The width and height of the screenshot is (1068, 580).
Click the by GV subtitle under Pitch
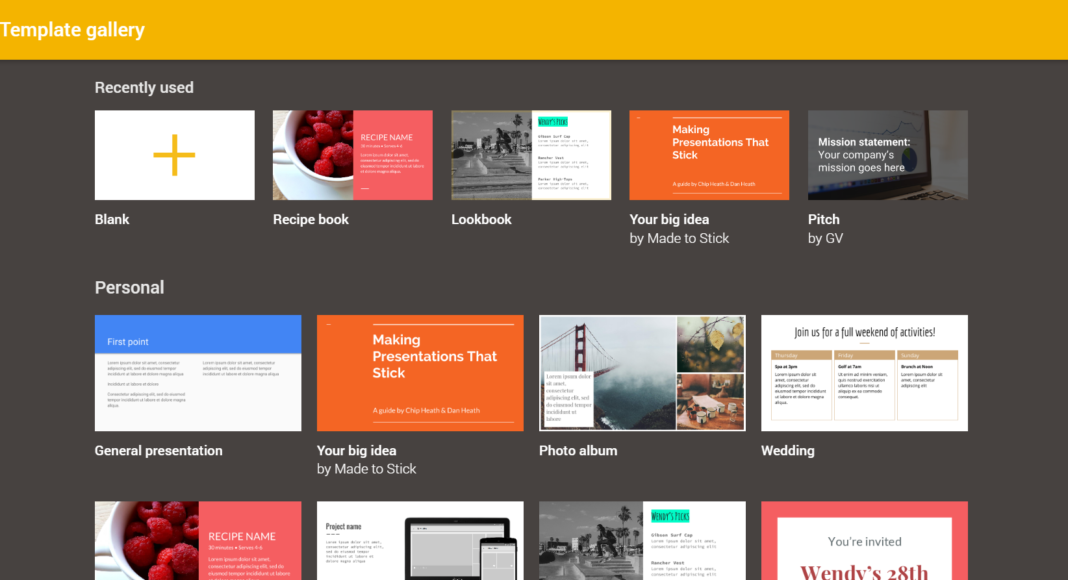pos(828,238)
